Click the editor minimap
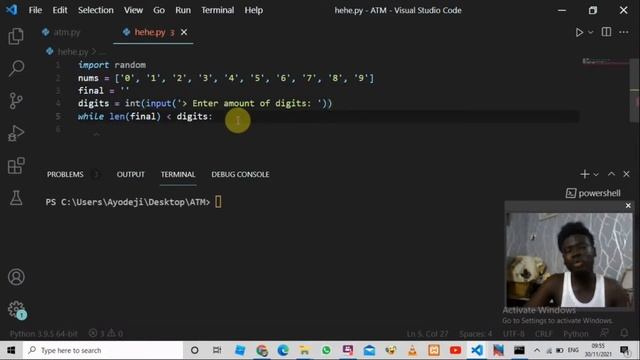The image size is (640, 360). tap(605, 62)
